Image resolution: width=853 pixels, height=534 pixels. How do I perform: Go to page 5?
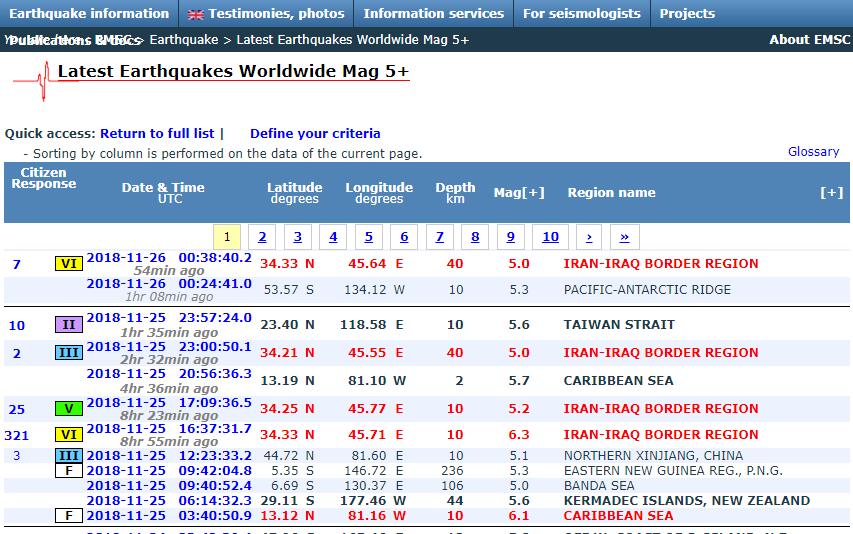pos(369,237)
